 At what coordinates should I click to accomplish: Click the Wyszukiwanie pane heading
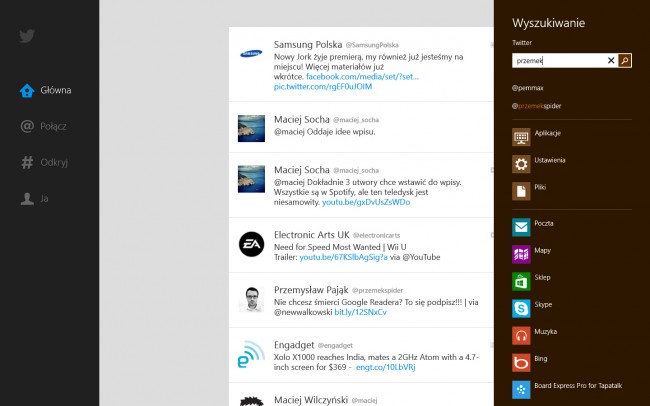(548, 23)
